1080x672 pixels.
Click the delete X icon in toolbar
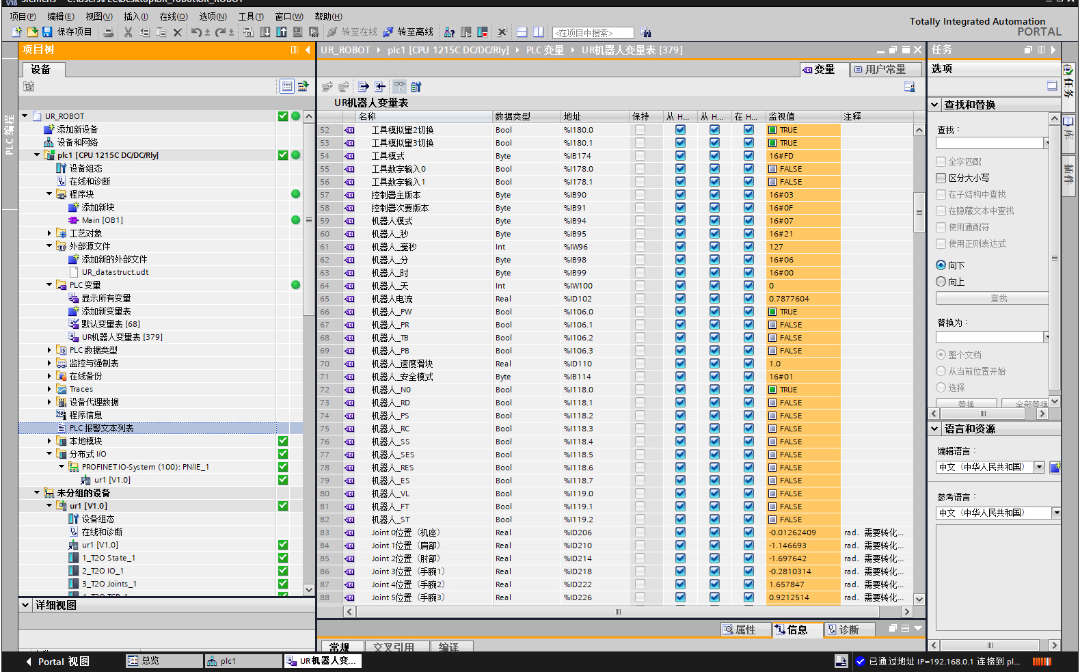tap(177, 32)
